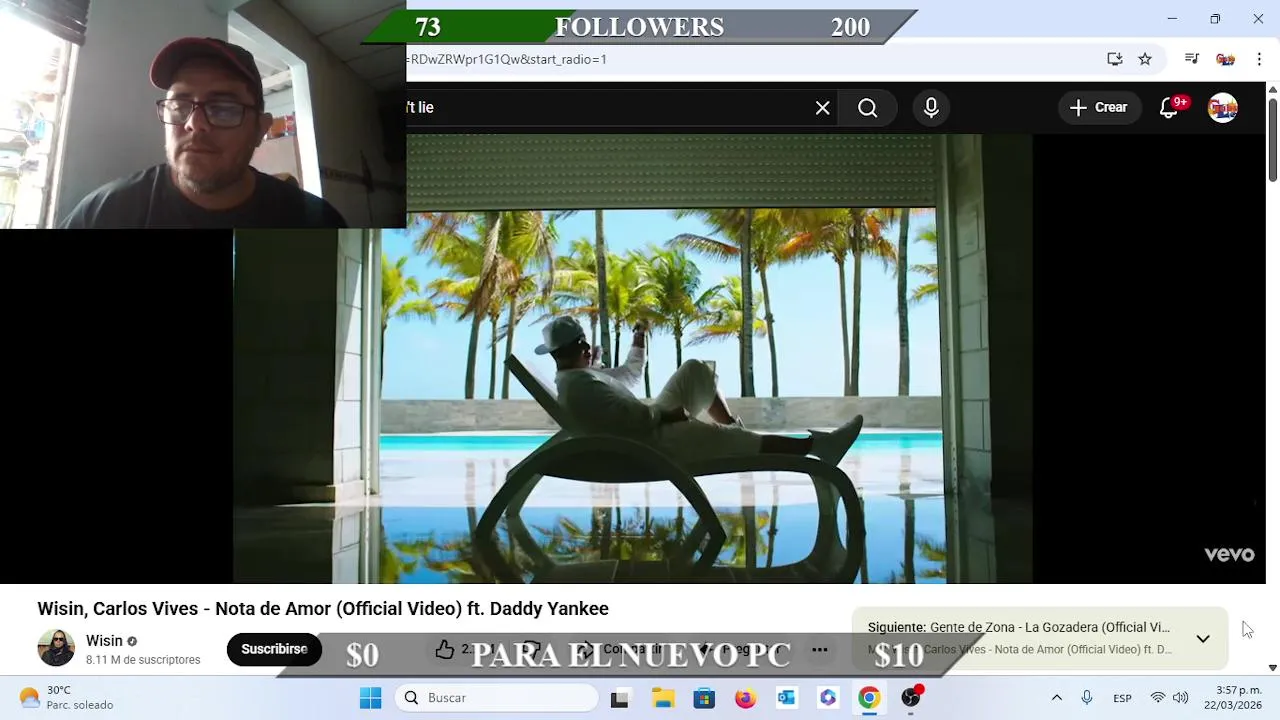1280x720 pixels.
Task: Open File Explorer from the taskbar
Action: [663, 698]
